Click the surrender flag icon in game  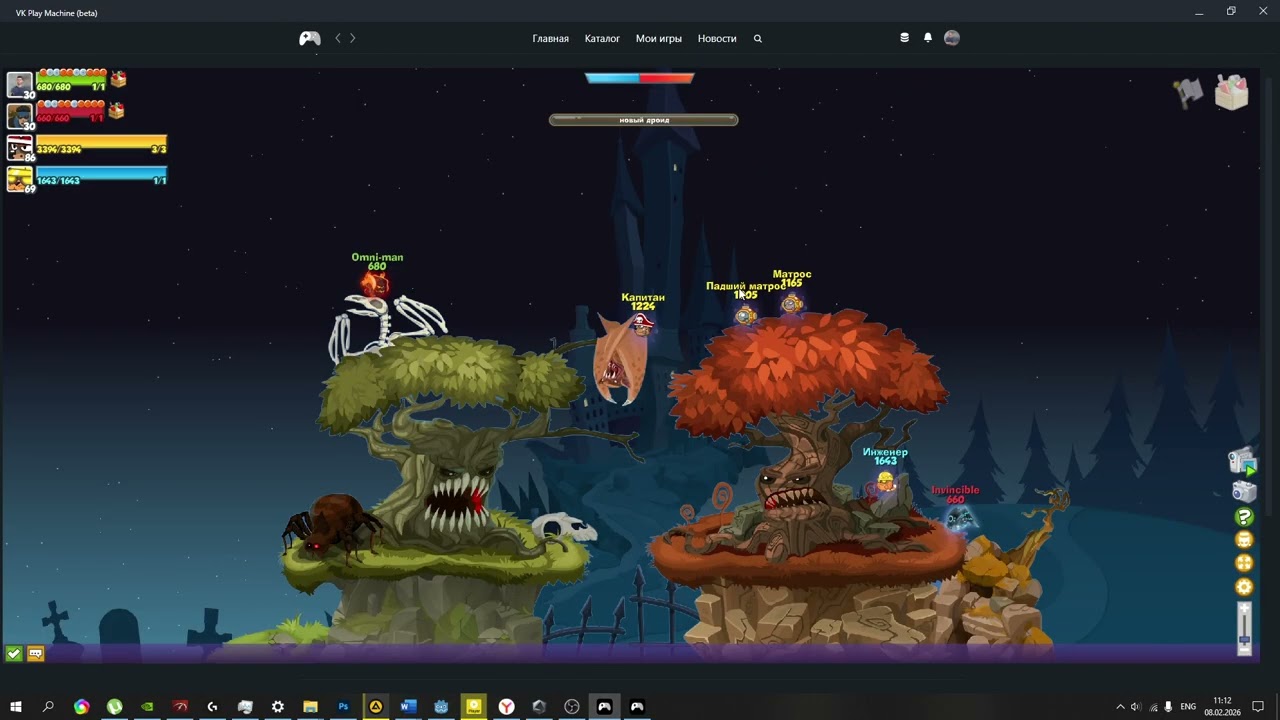pos(1188,92)
